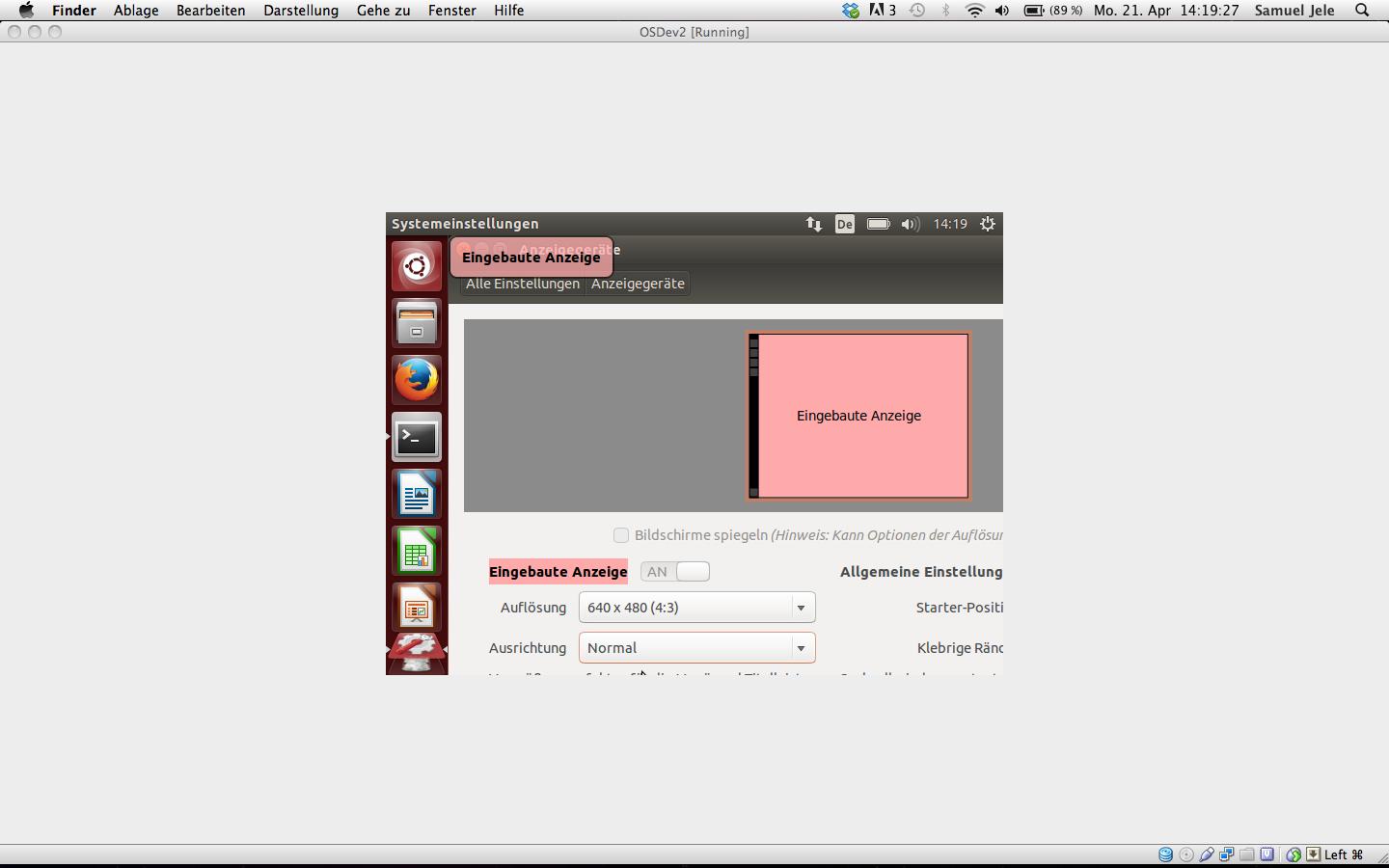
Task: Open the Ubuntu sound volume indicator
Action: (x=910, y=224)
